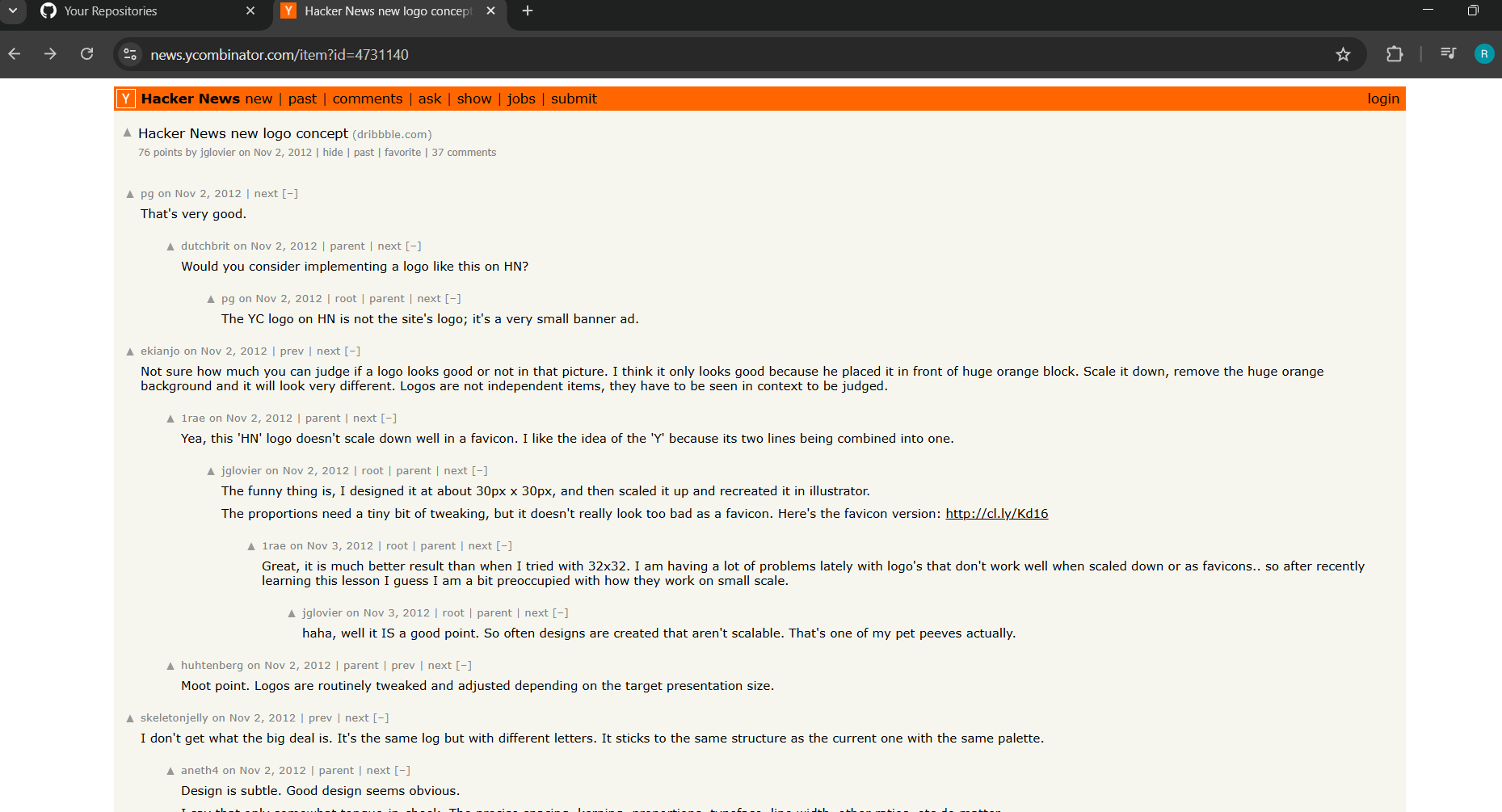Upvote pg's 'That's very good' comment
Screen dimensions: 1502x812
[130, 194]
